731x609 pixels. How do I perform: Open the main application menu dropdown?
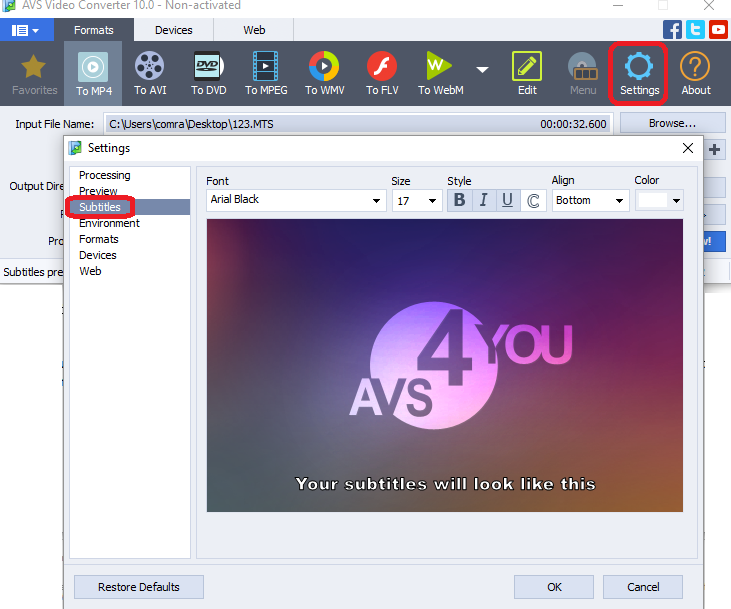click(26, 30)
